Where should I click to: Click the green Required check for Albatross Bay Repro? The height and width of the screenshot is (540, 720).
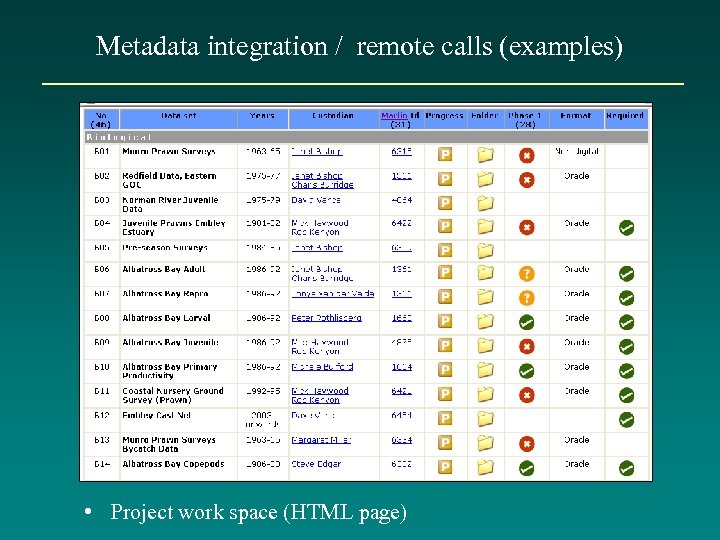[x=626, y=298]
